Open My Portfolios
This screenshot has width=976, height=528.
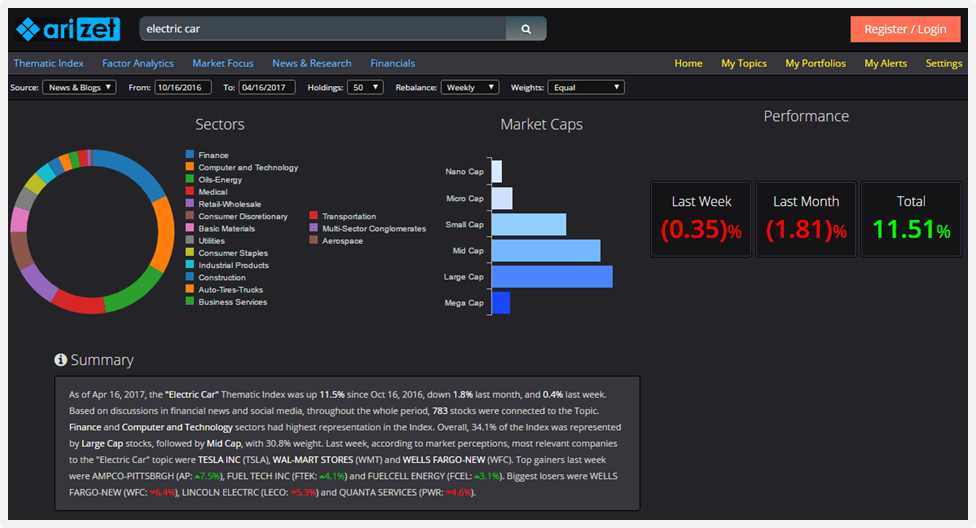pyautogui.click(x=815, y=64)
